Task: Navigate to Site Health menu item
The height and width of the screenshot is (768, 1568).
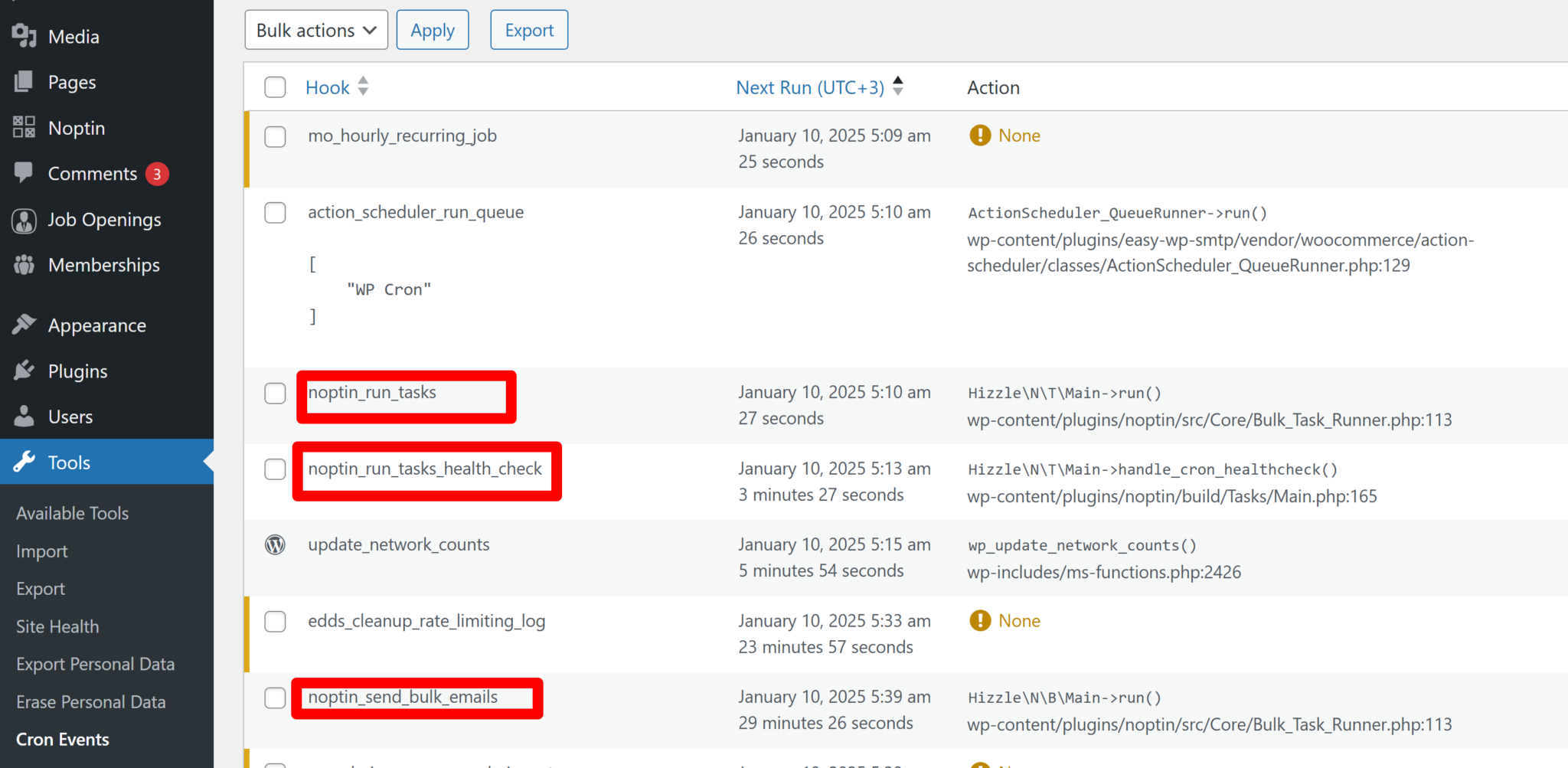Action: [x=57, y=626]
